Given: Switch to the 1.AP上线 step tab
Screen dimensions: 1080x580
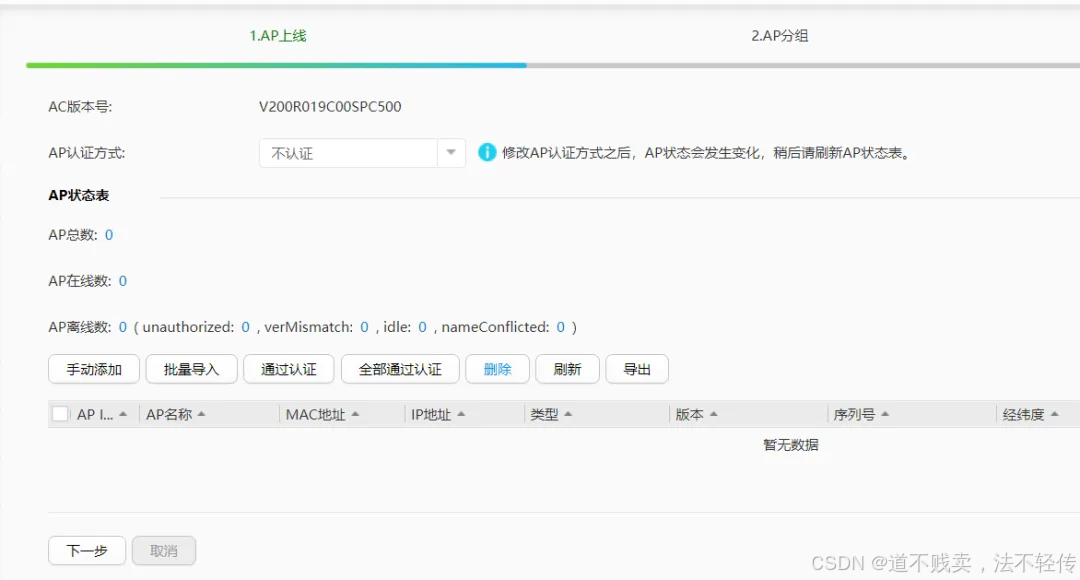Looking at the screenshot, I should pos(278,36).
